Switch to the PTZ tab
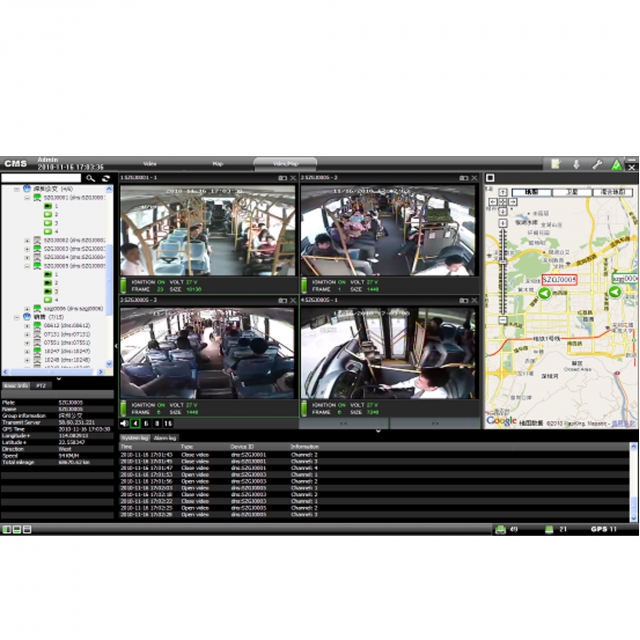Image resolution: width=640 pixels, height=640 pixels. tap(41, 385)
